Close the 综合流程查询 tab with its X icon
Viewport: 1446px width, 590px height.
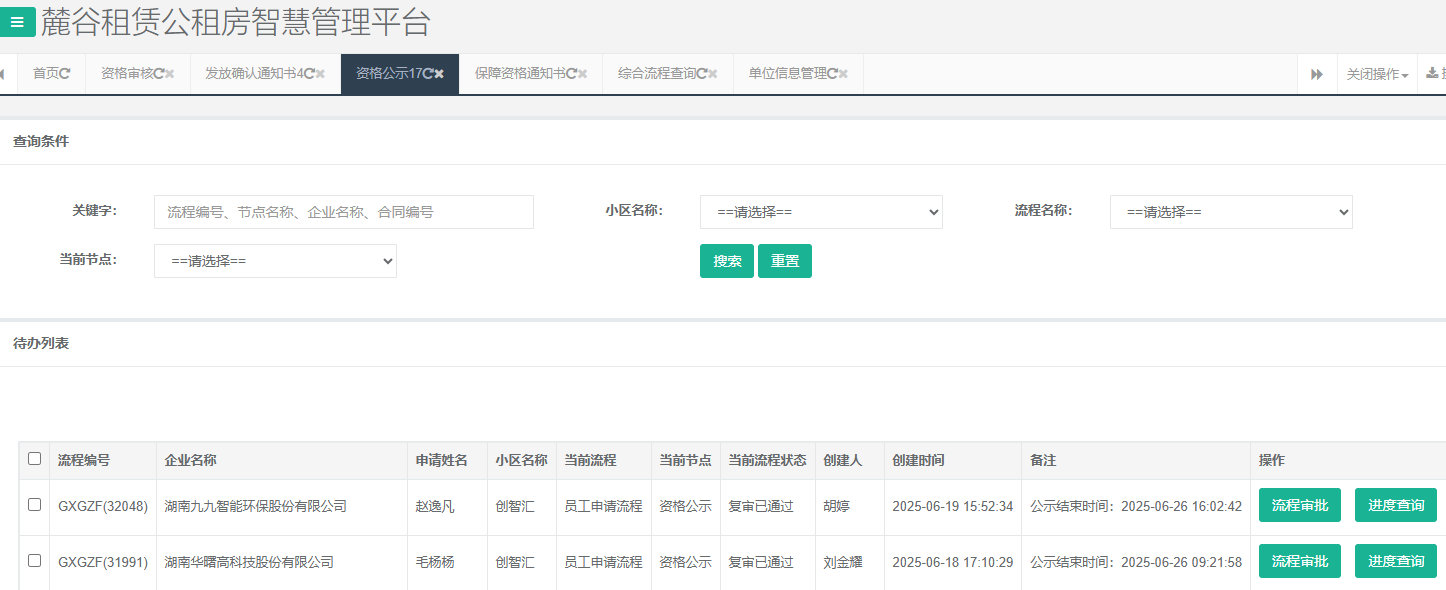click(714, 74)
